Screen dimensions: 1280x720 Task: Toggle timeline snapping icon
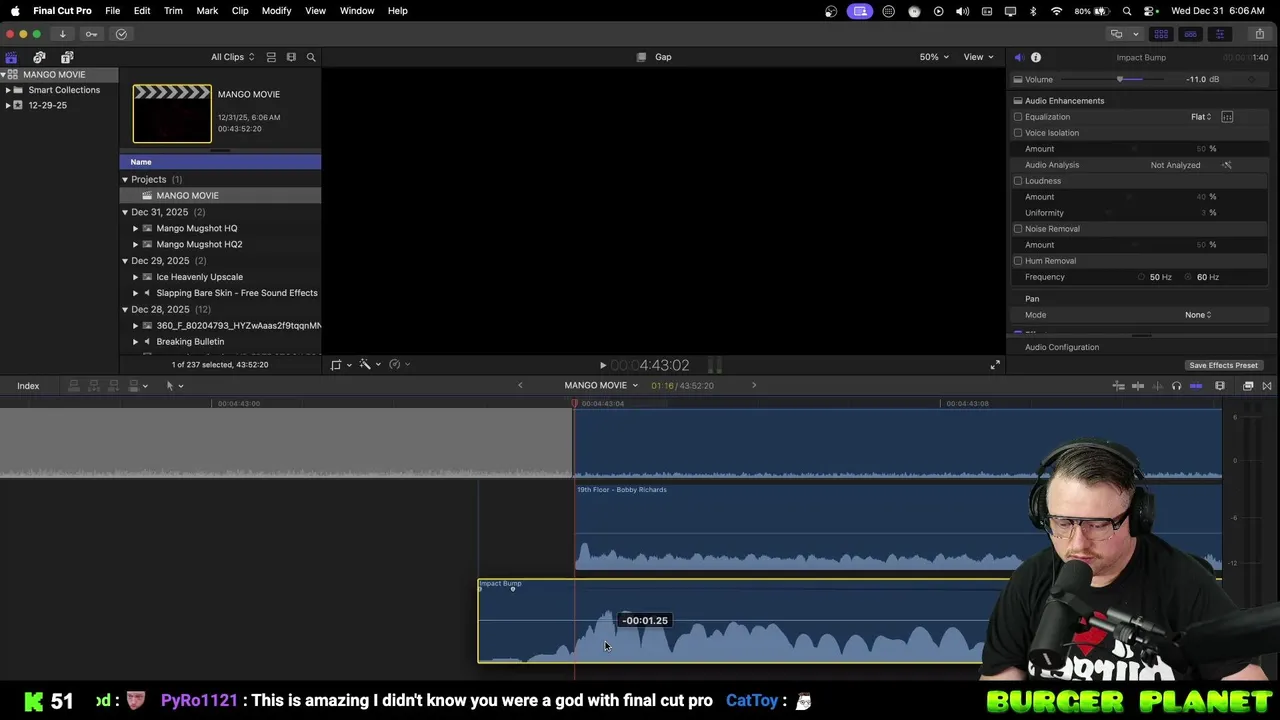[1196, 386]
